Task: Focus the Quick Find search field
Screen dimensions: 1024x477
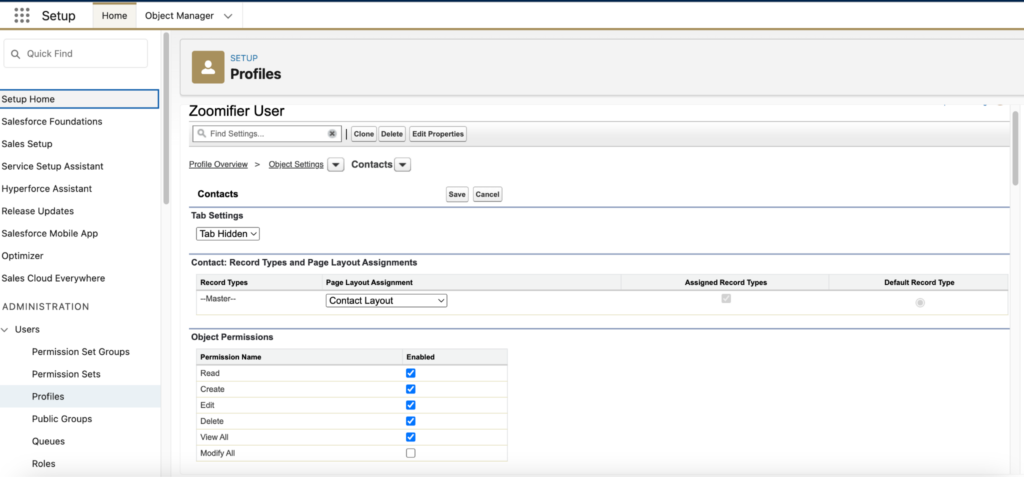Action: (x=76, y=54)
